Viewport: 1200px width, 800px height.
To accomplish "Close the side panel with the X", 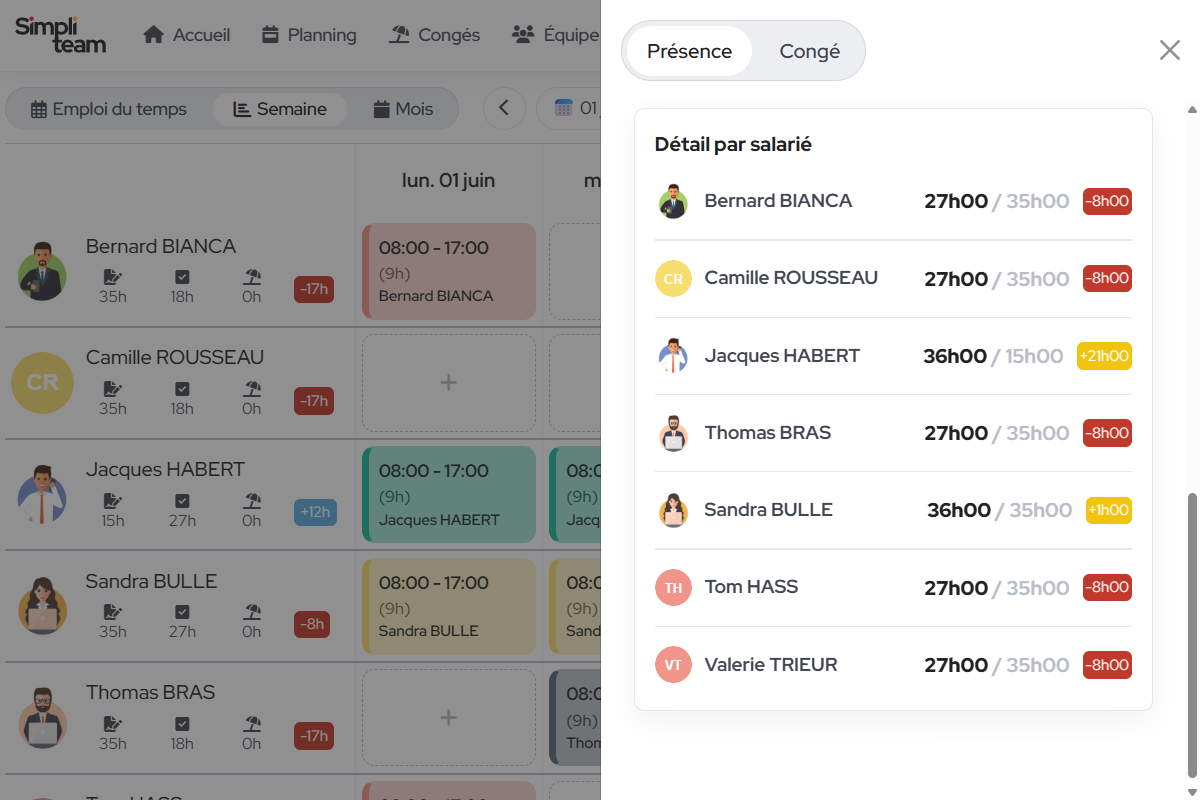I will click(1169, 50).
